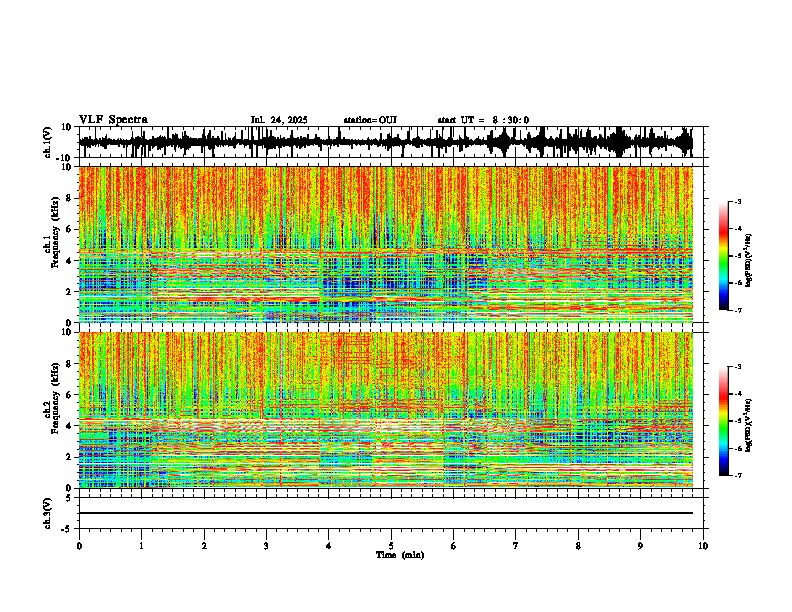The image size is (792, 612).
Task: Click the "1" tick label on Time axis
Action: [x=141, y=546]
